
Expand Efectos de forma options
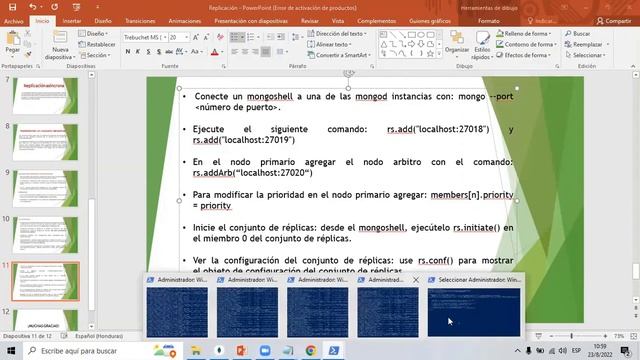524,55
